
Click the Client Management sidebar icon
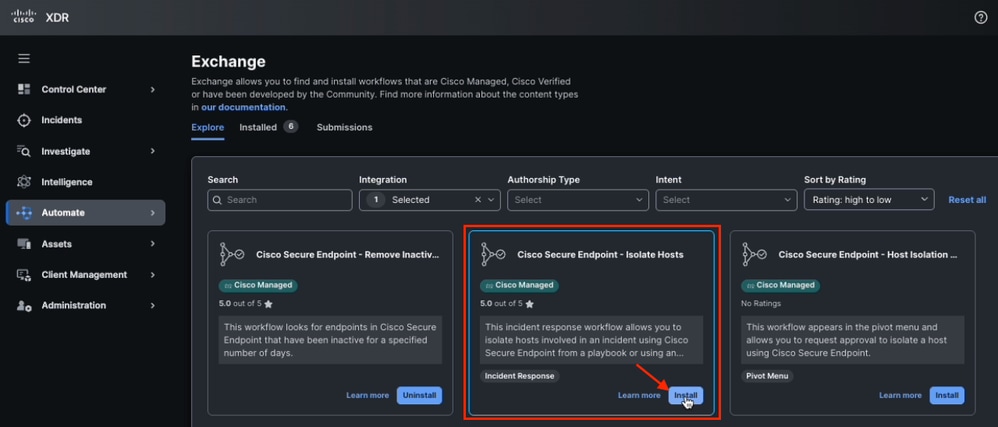(x=24, y=275)
